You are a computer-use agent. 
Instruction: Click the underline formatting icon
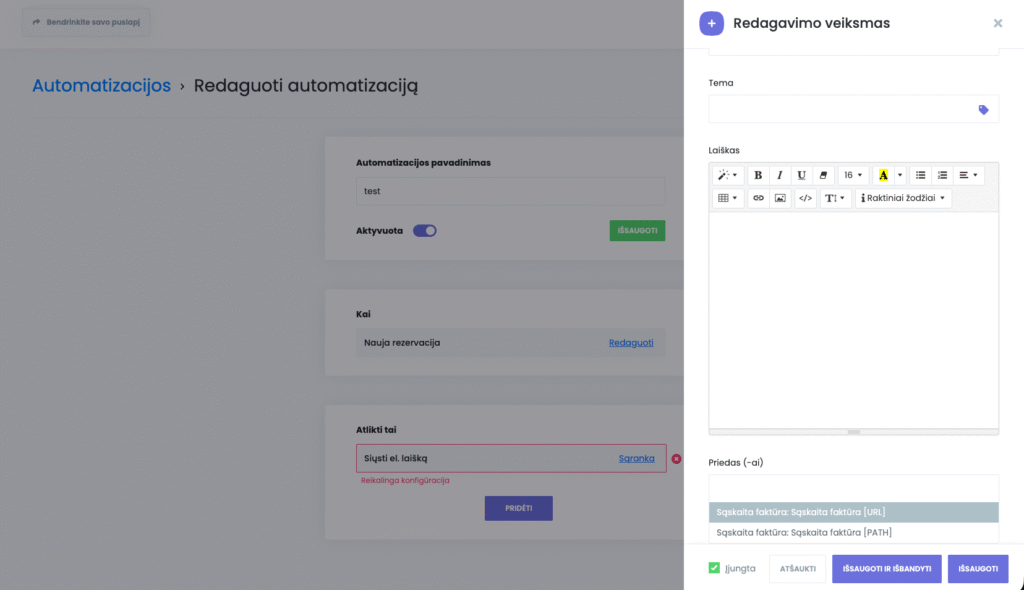pyautogui.click(x=801, y=175)
